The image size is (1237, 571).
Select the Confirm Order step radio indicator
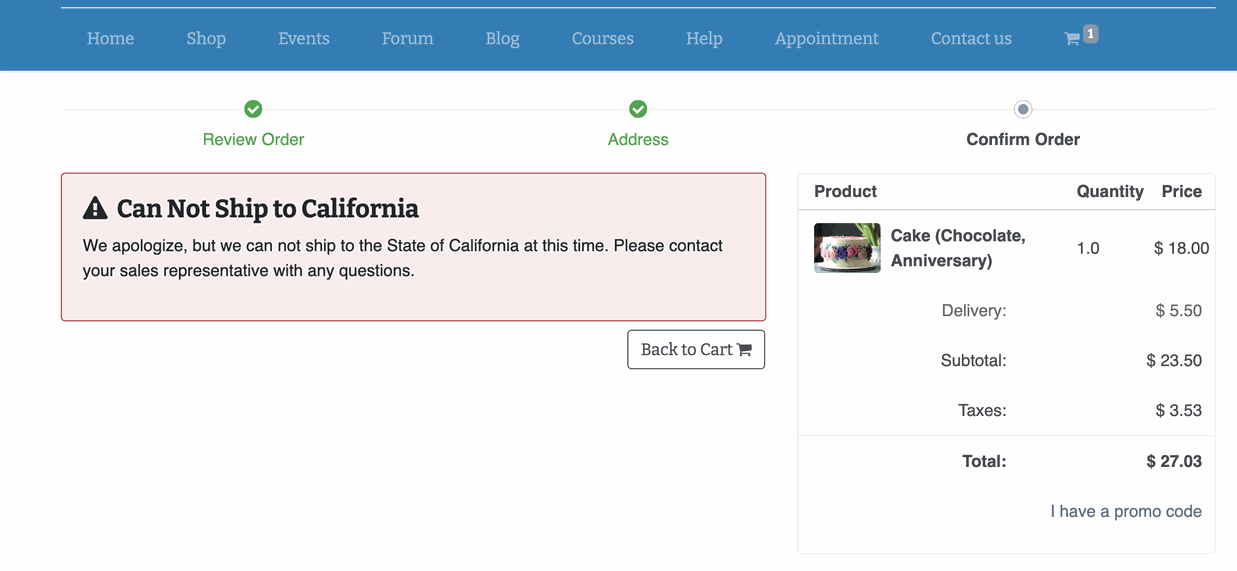point(1022,108)
